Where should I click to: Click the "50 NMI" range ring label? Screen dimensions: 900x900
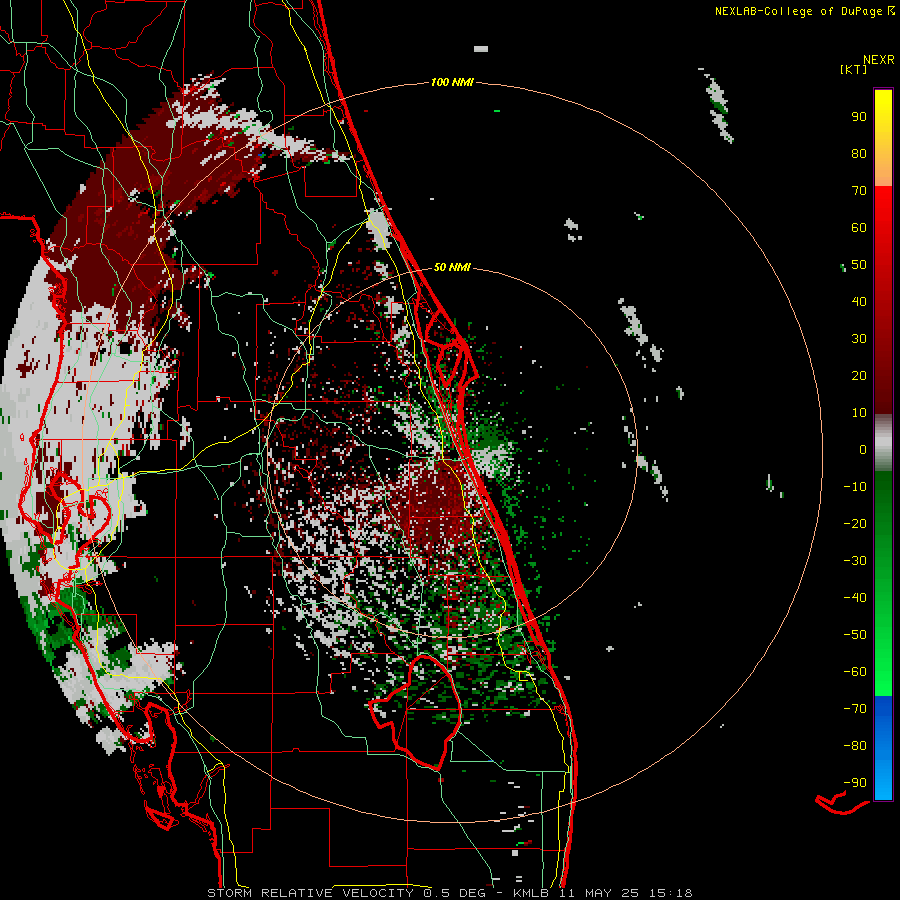pos(452,267)
